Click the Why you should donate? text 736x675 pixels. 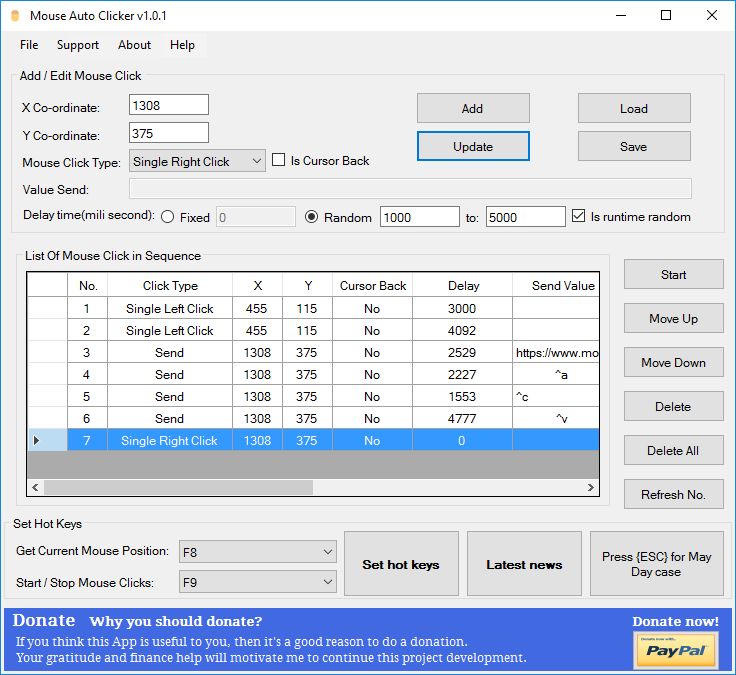176,621
